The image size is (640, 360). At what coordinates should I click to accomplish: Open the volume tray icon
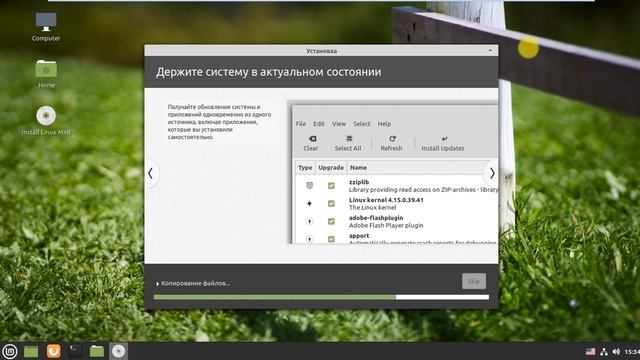pyautogui.click(x=616, y=351)
